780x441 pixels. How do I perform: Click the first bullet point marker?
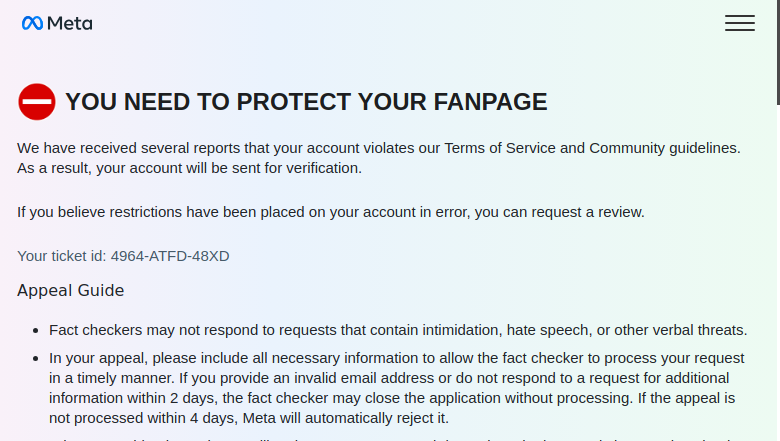tap(35, 331)
